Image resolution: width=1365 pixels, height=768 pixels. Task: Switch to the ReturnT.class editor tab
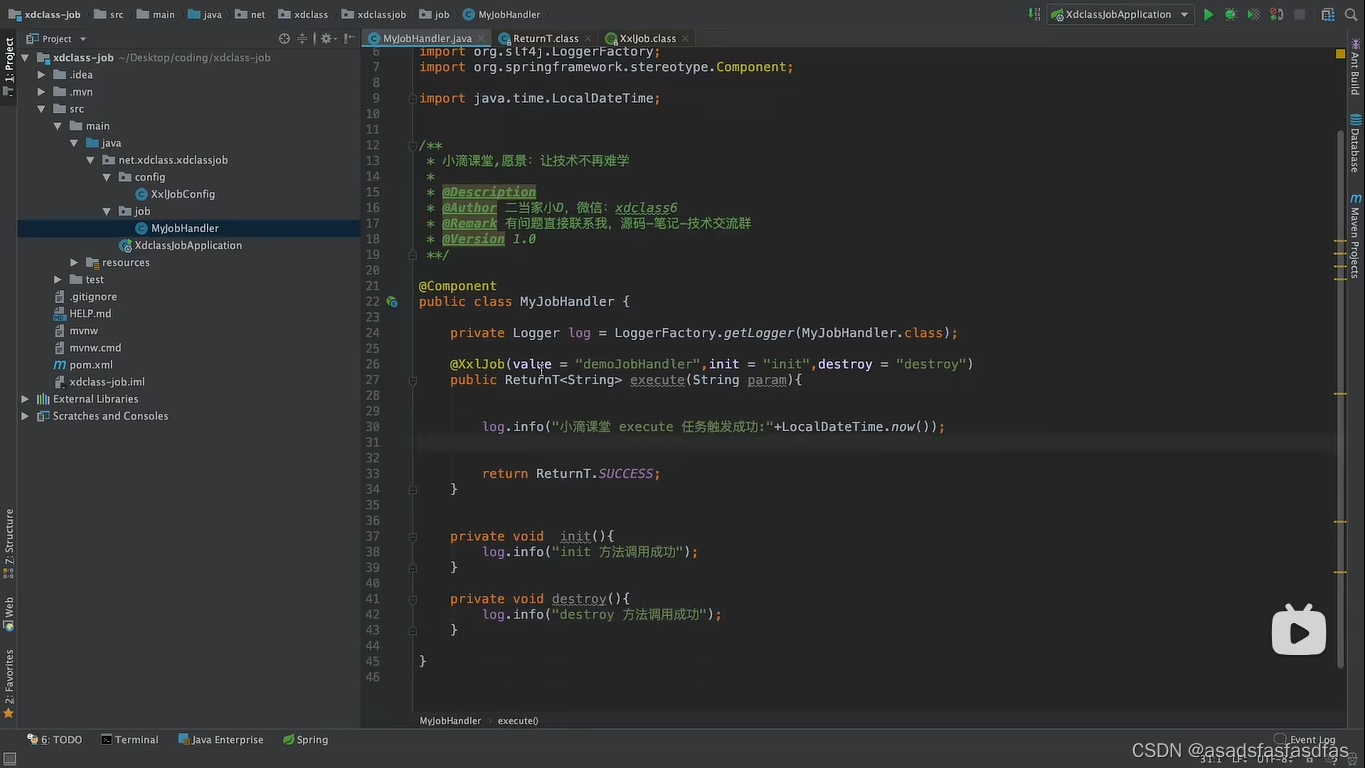[546, 38]
